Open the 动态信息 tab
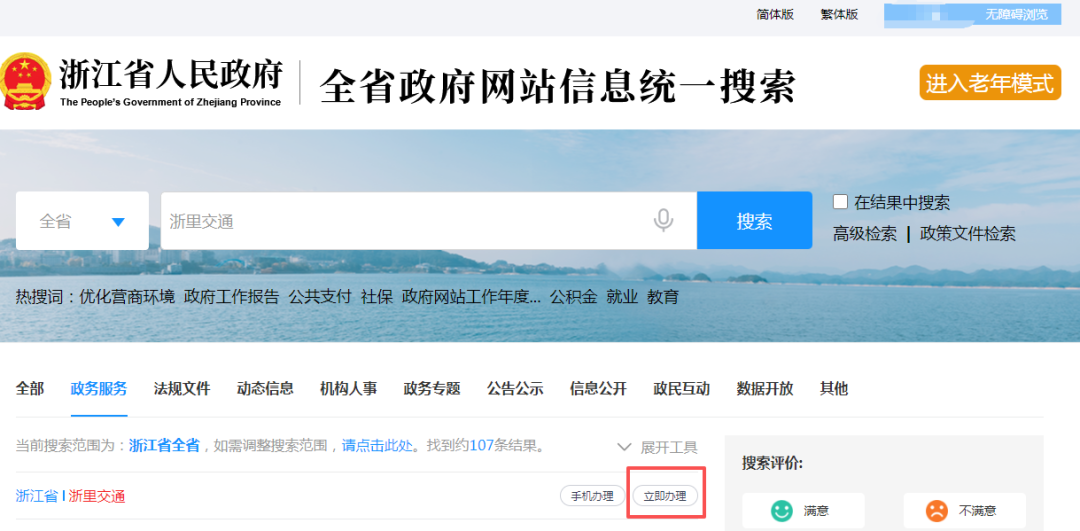 coord(265,388)
